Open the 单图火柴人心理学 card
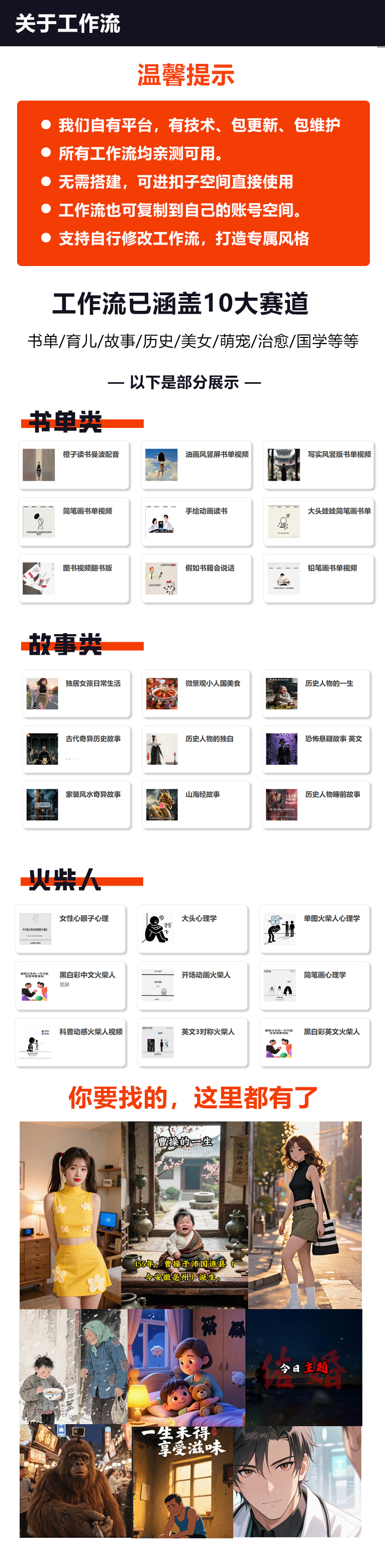This screenshot has height=1568, width=385. [315, 928]
